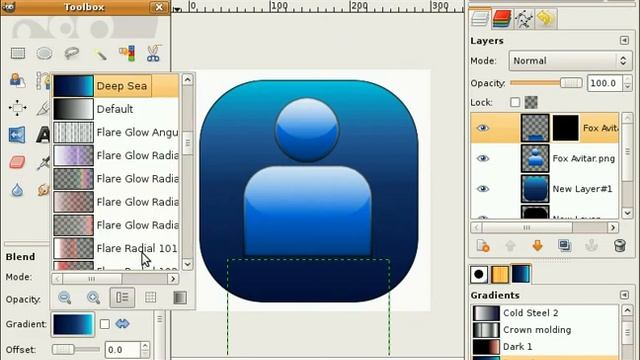Choose the Deep Sea gradient
Screen dimensions: 640x360
point(116,86)
